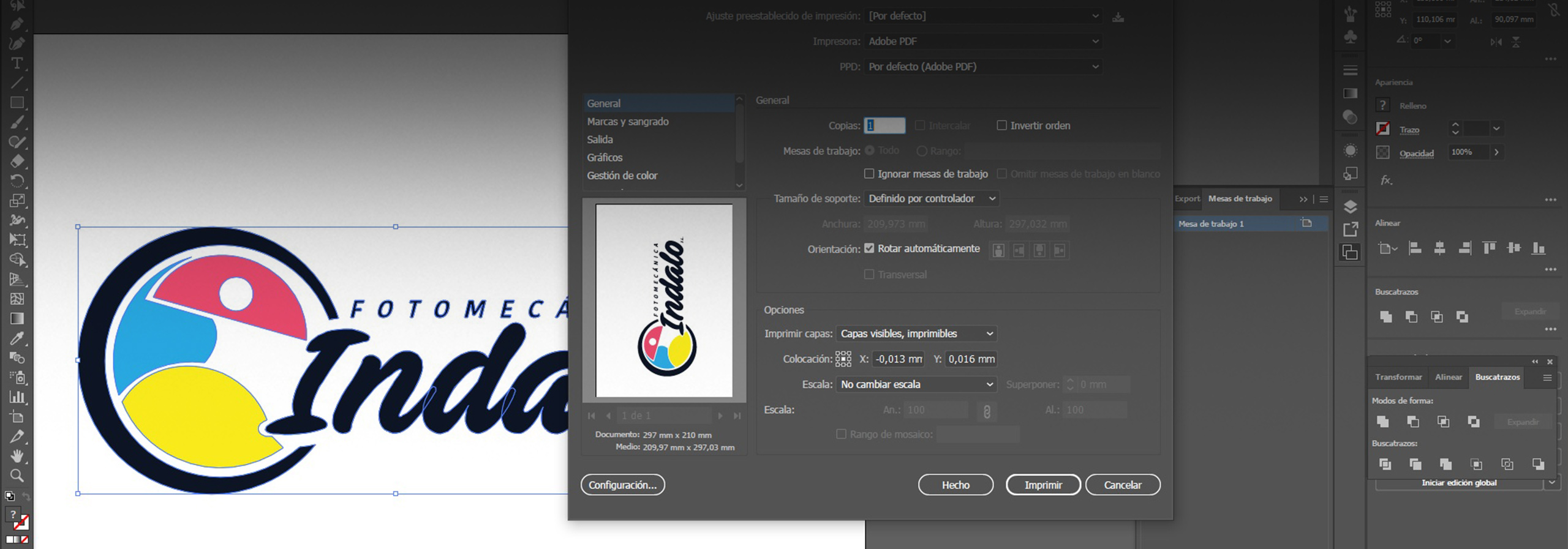The image size is (1568, 549).
Task: Select the Hand tool
Action: (x=17, y=456)
